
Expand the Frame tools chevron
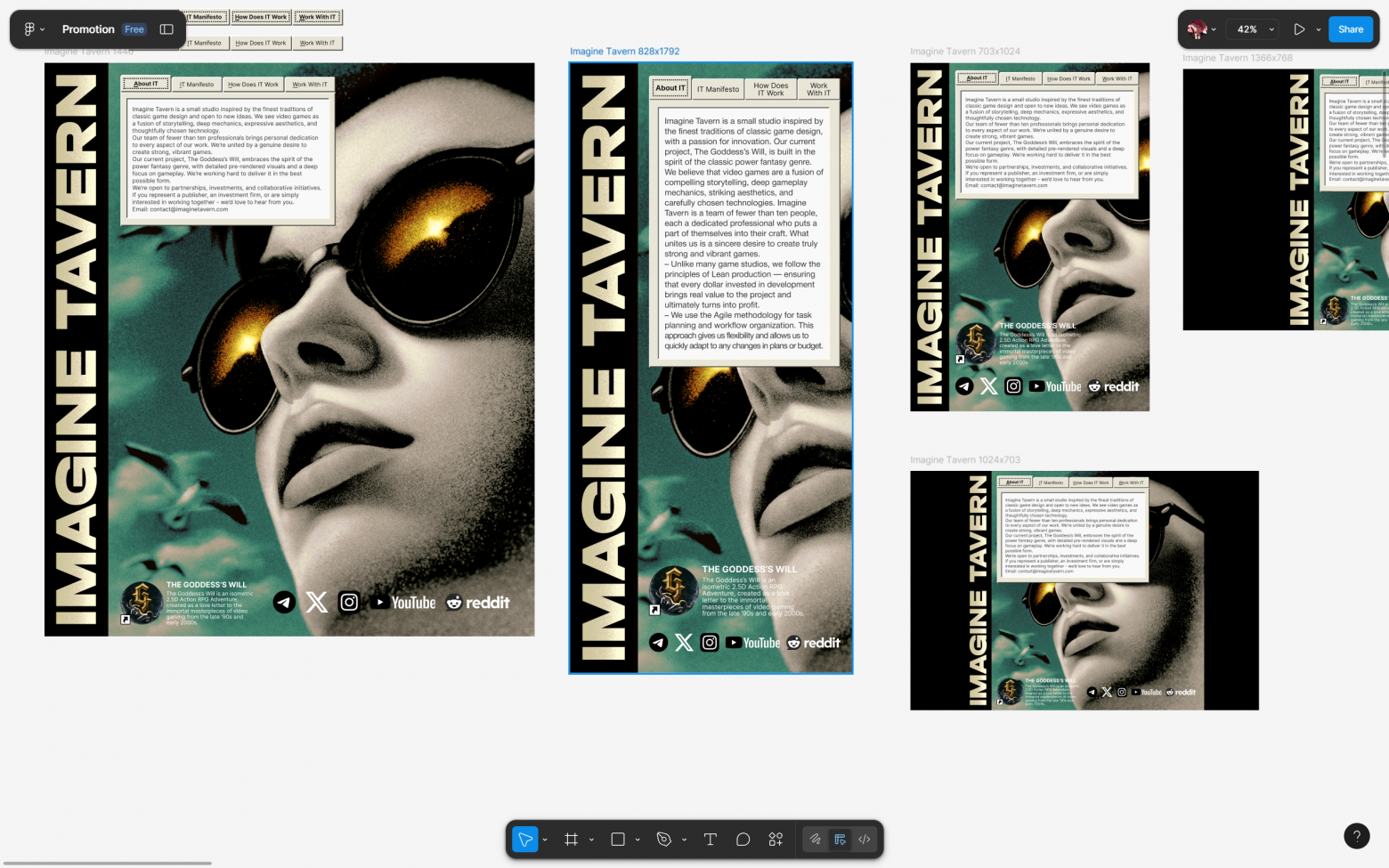(x=591, y=840)
